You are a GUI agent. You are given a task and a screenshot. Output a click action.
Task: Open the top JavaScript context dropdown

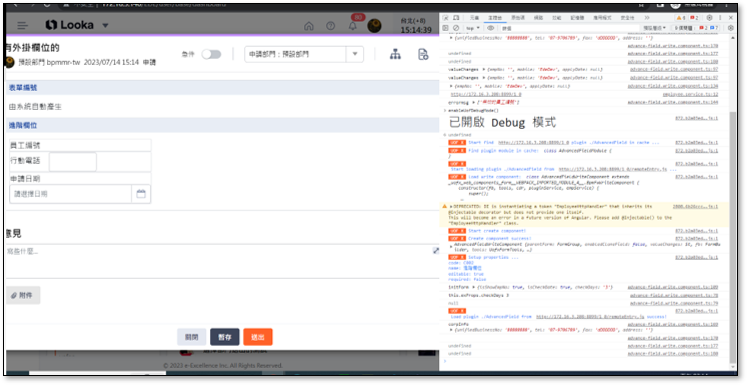pyautogui.click(x=473, y=28)
